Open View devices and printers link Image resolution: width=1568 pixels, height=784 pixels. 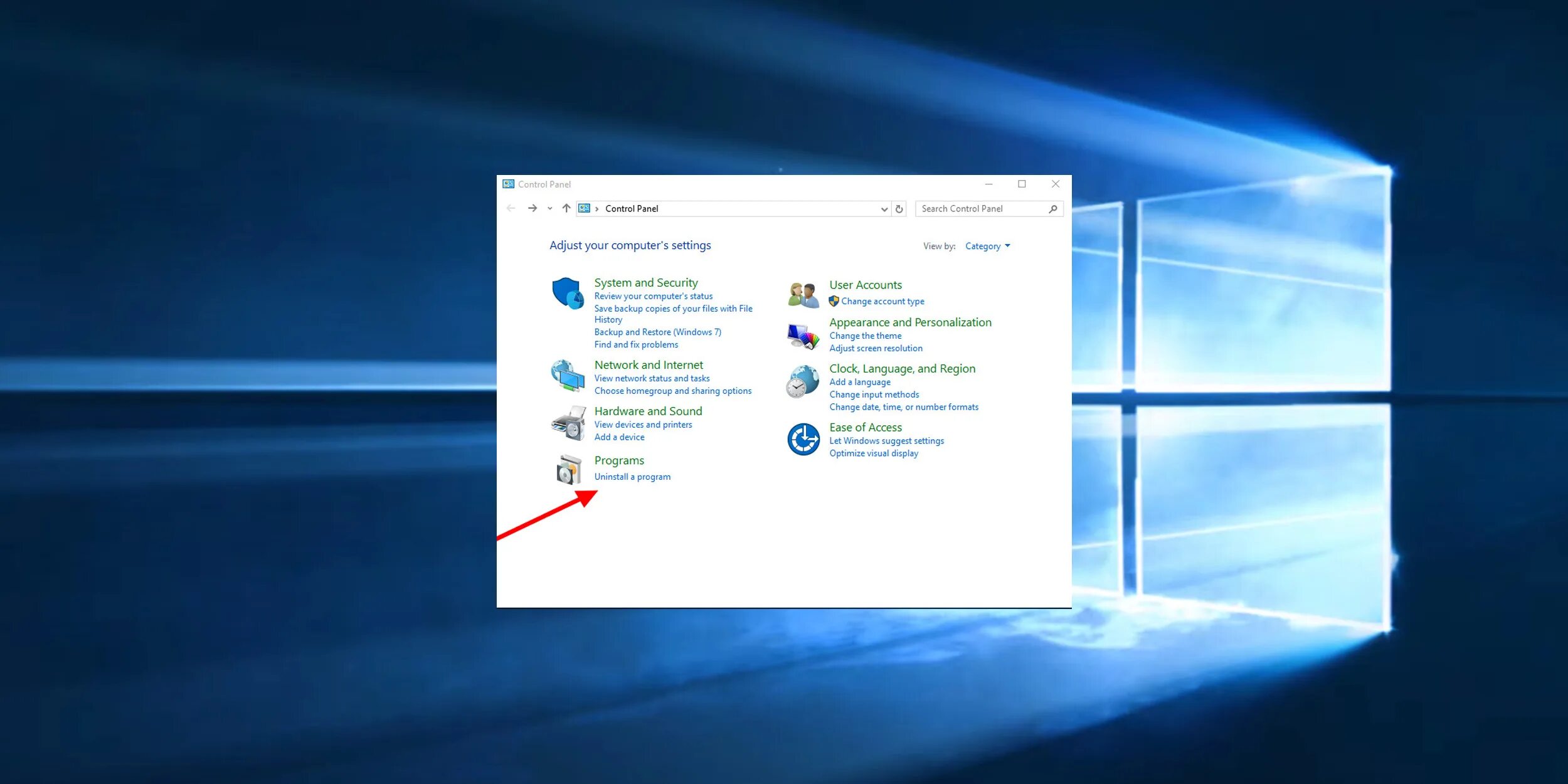pyautogui.click(x=643, y=425)
